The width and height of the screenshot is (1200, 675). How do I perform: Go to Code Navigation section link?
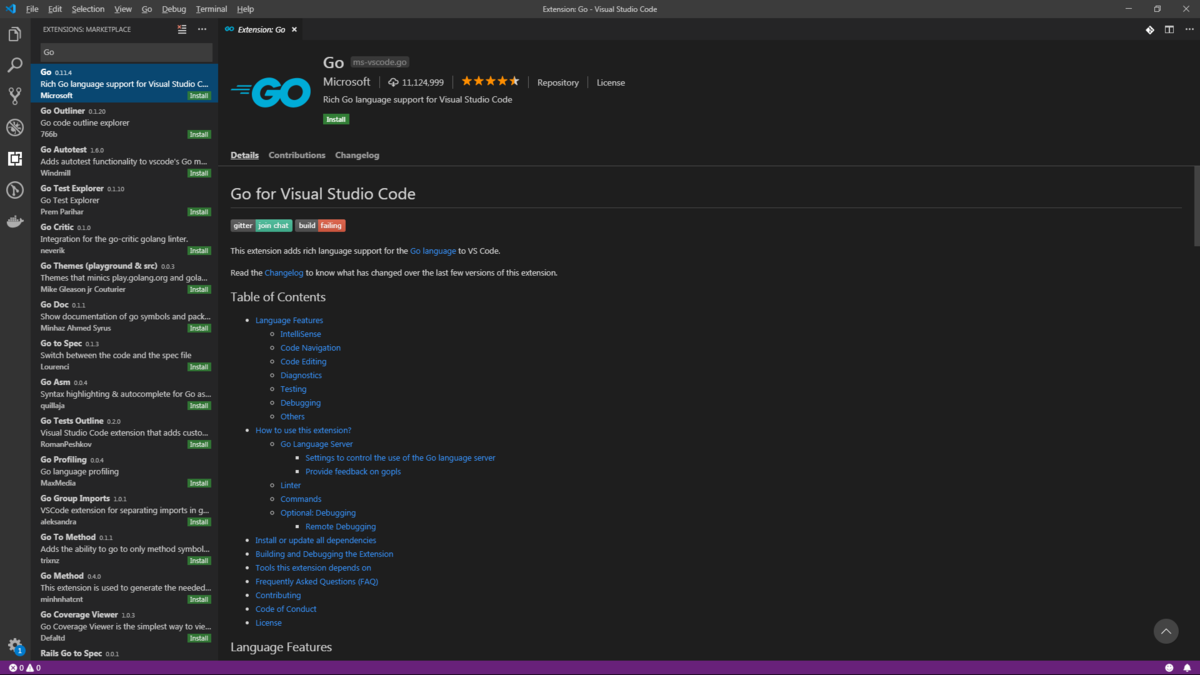(x=310, y=348)
